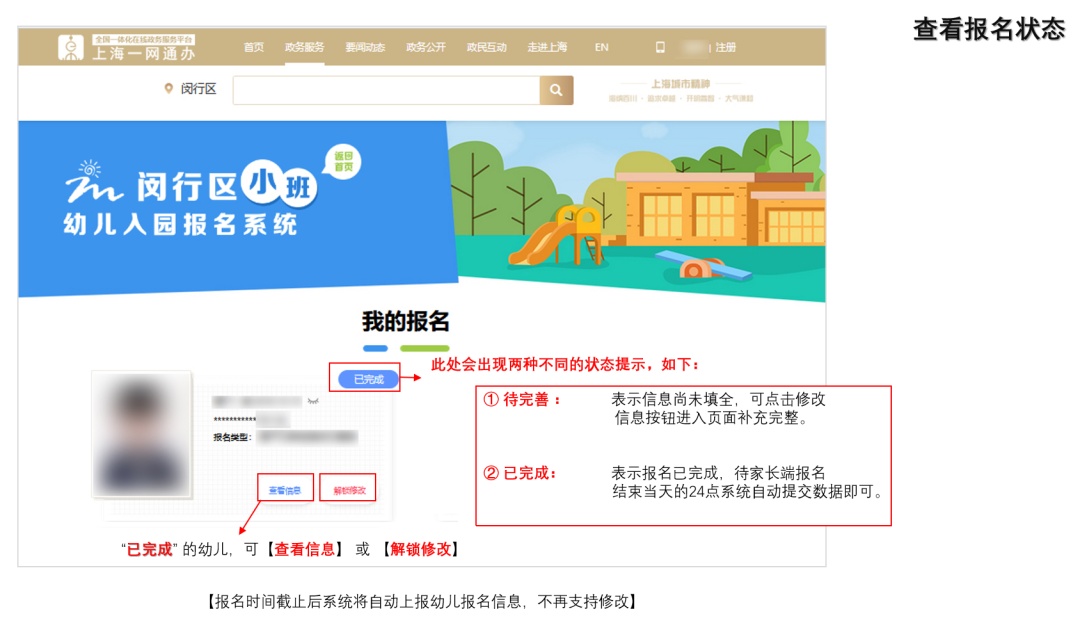Click the blurred child photo thumbnail
Screen dimensions: 1080x623
(142, 434)
